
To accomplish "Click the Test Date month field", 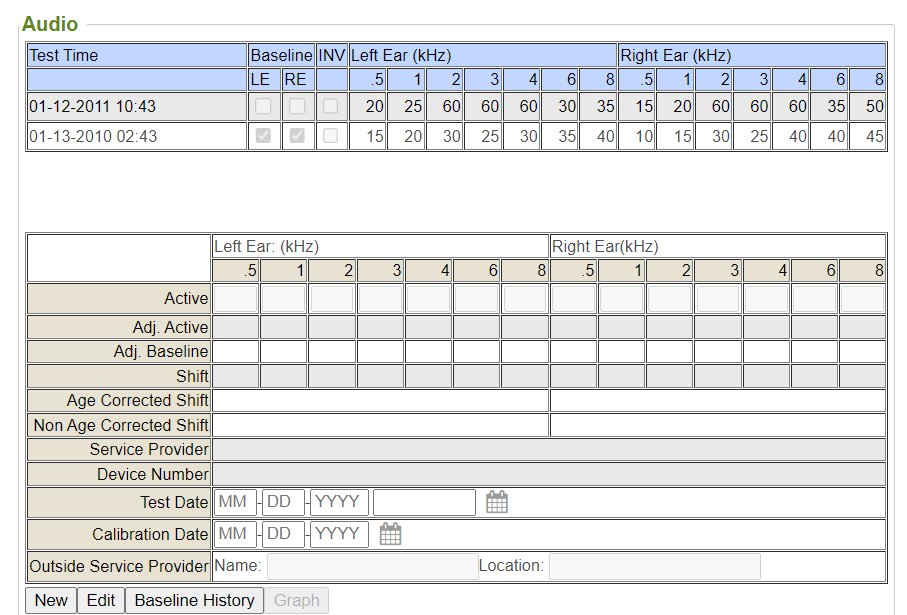I will click(235, 502).
